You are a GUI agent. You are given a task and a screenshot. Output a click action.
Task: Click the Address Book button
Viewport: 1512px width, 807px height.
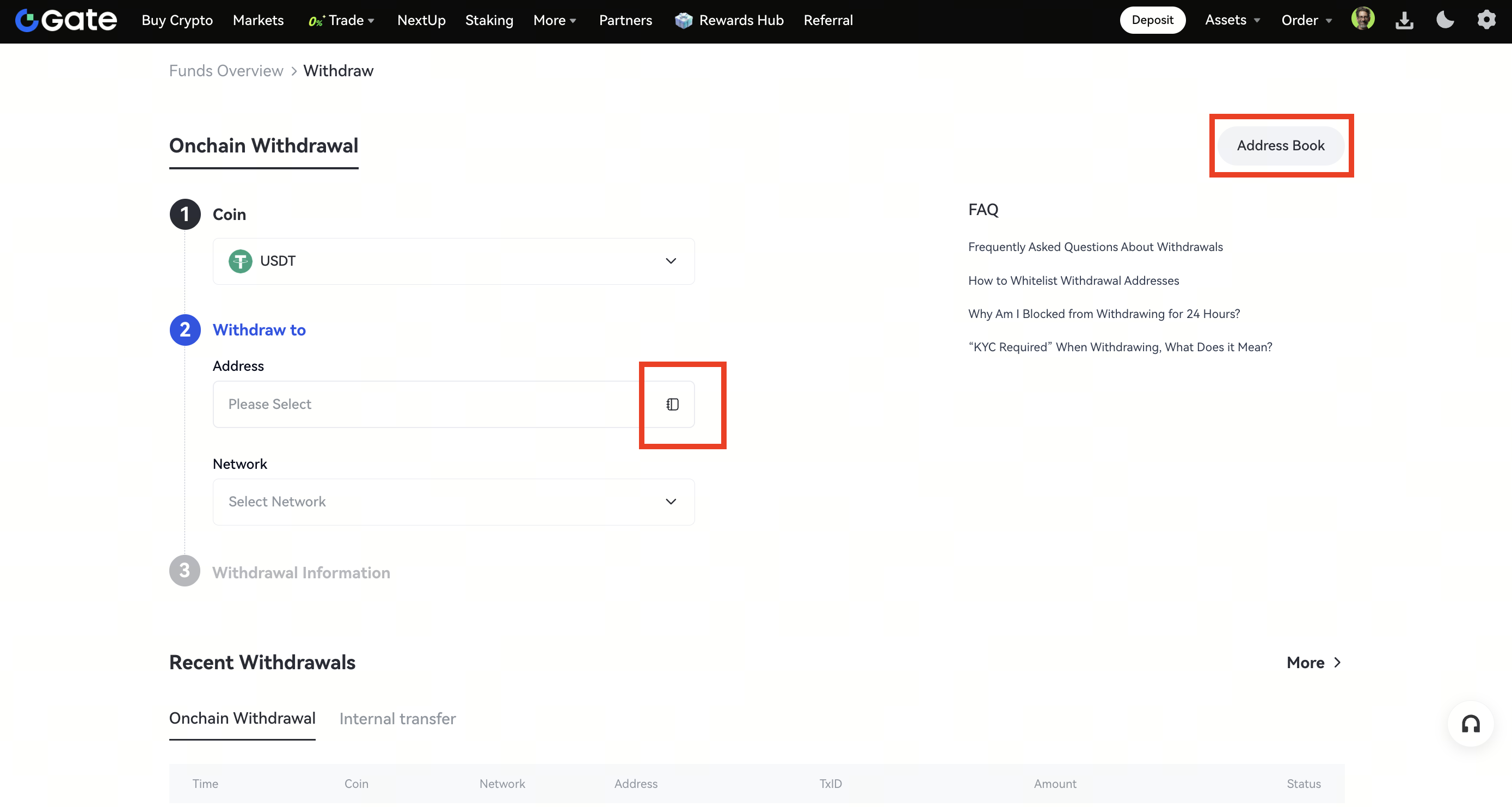(1280, 145)
